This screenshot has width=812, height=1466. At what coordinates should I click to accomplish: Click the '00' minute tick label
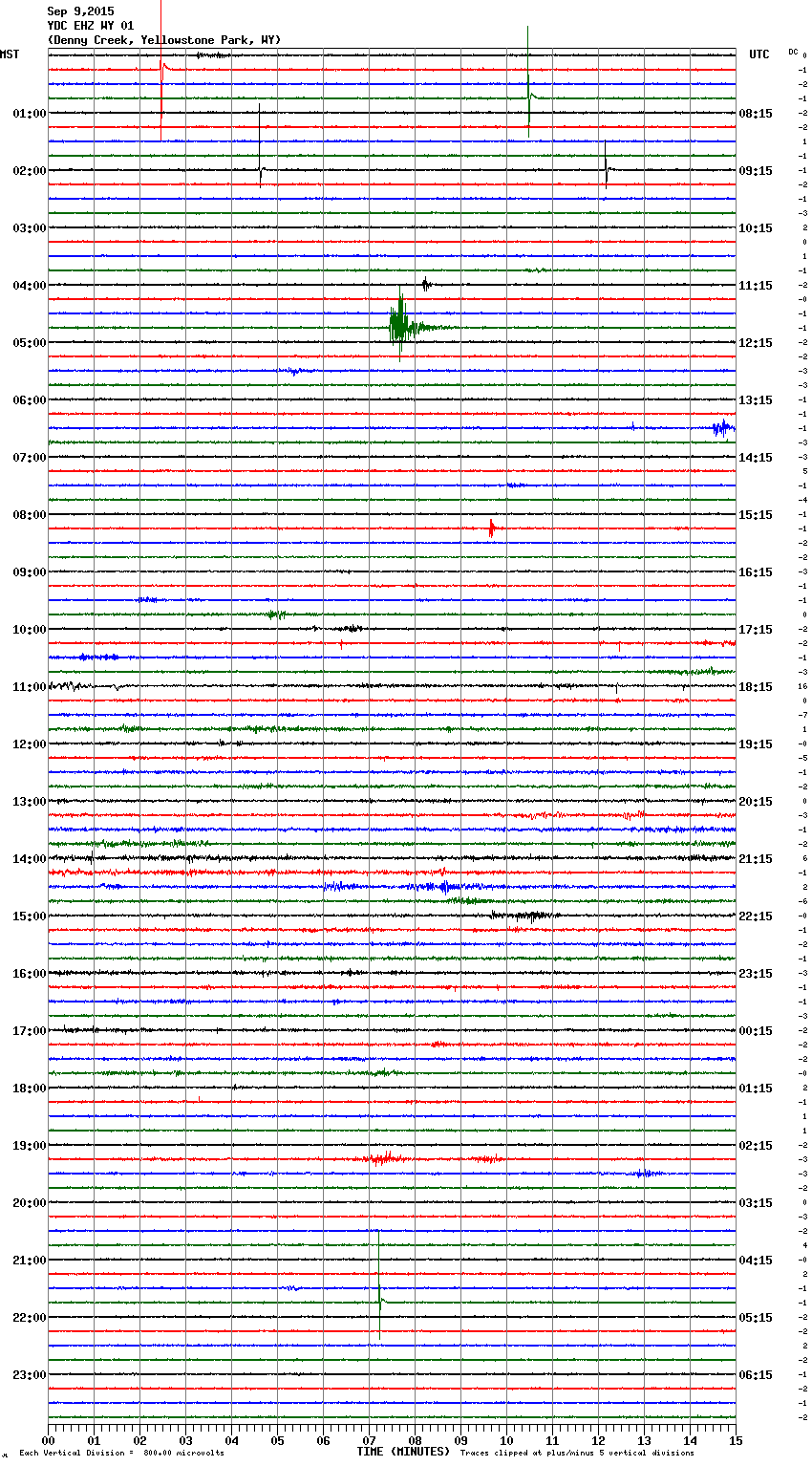click(48, 1440)
